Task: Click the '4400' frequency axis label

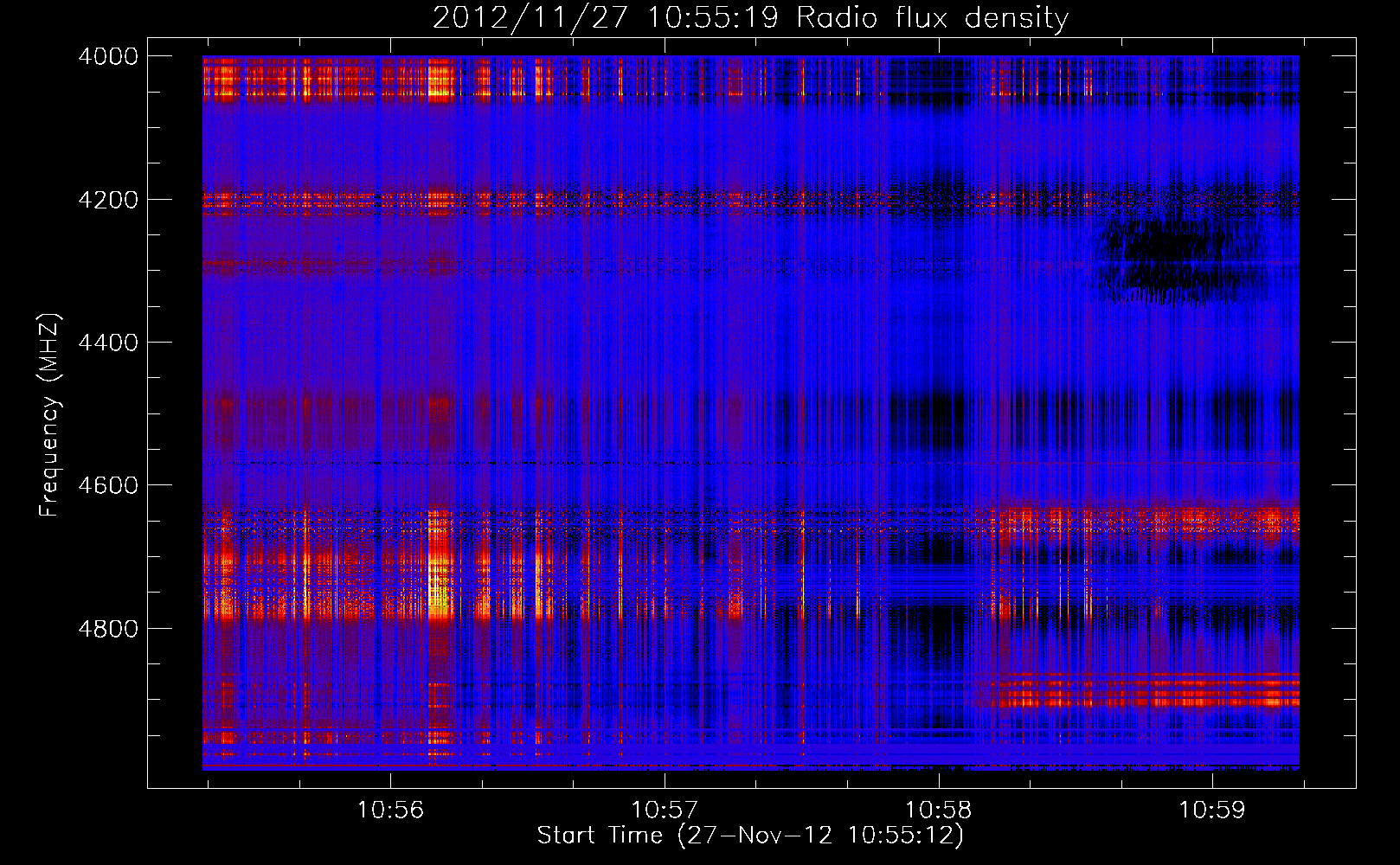Action: coord(108,343)
